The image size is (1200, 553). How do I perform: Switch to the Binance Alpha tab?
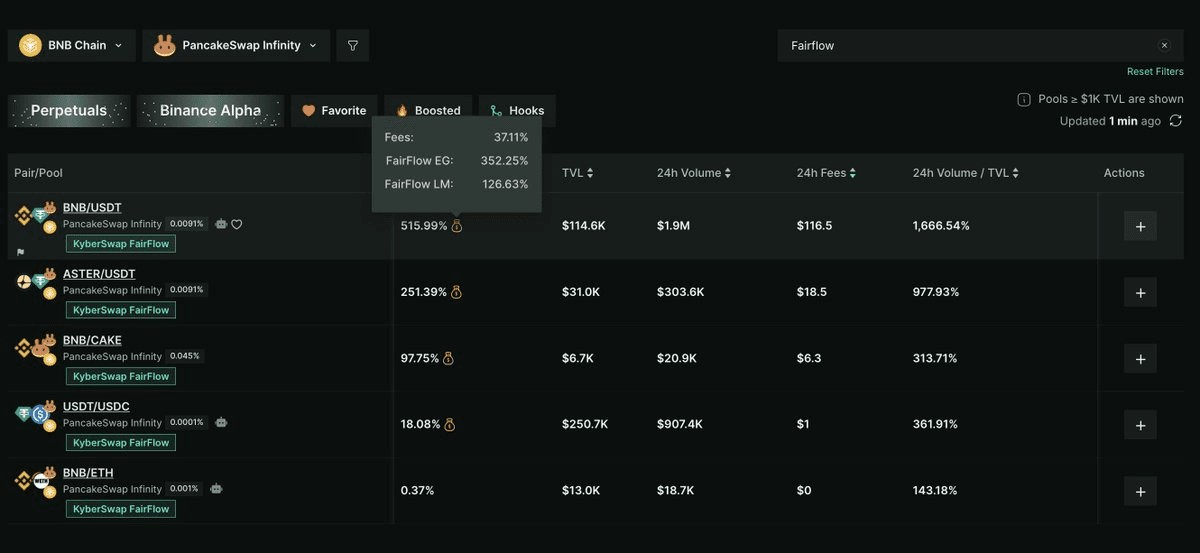210,111
